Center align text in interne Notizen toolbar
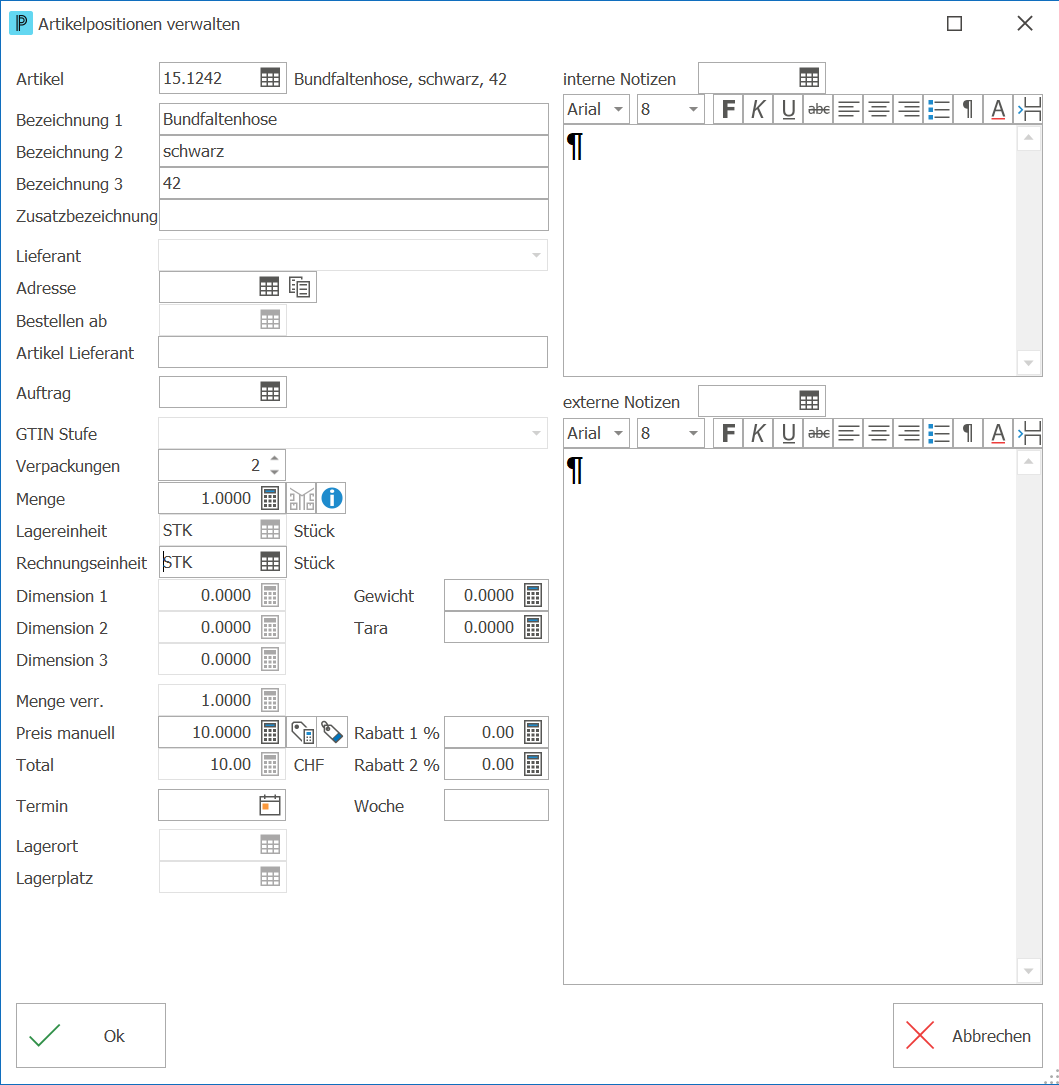 click(878, 109)
